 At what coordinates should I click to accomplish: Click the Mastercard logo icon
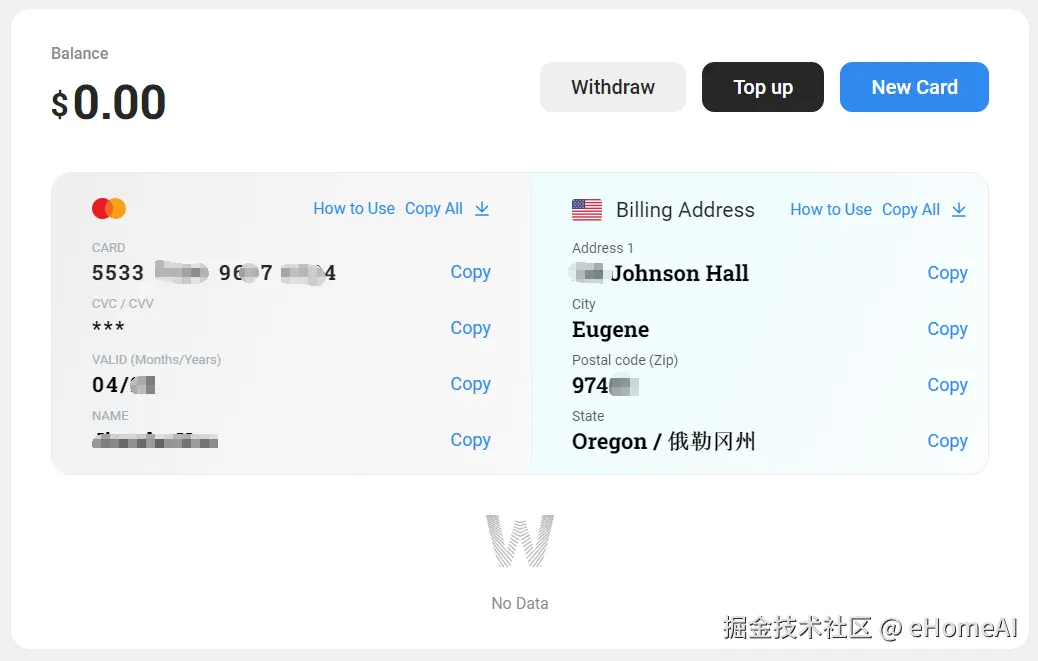109,208
